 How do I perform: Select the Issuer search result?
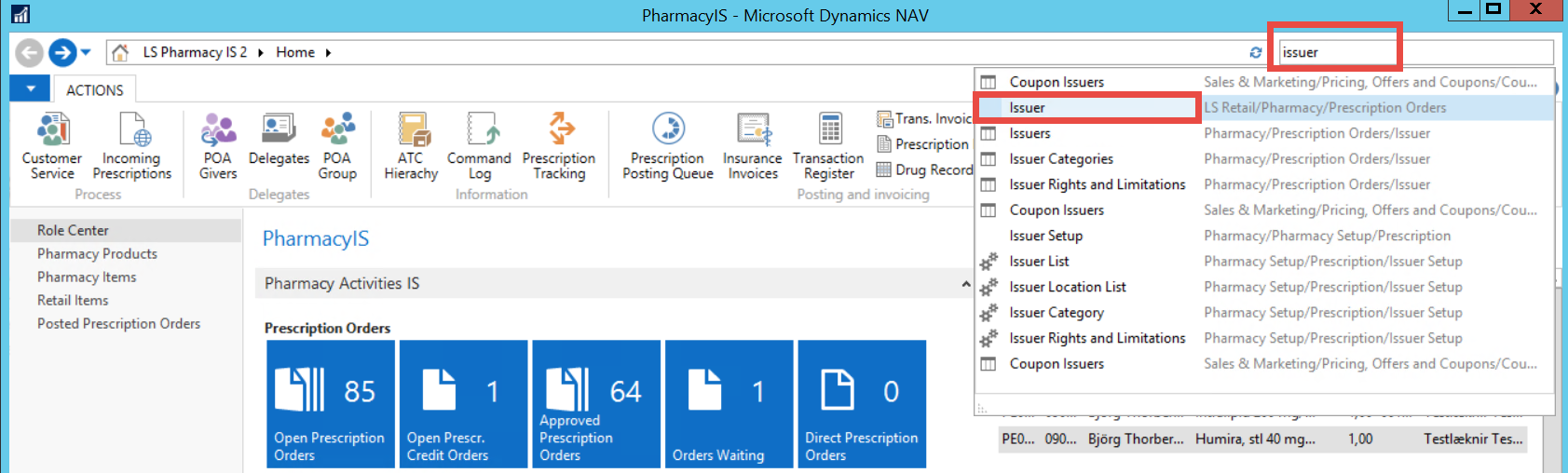pos(1264,108)
